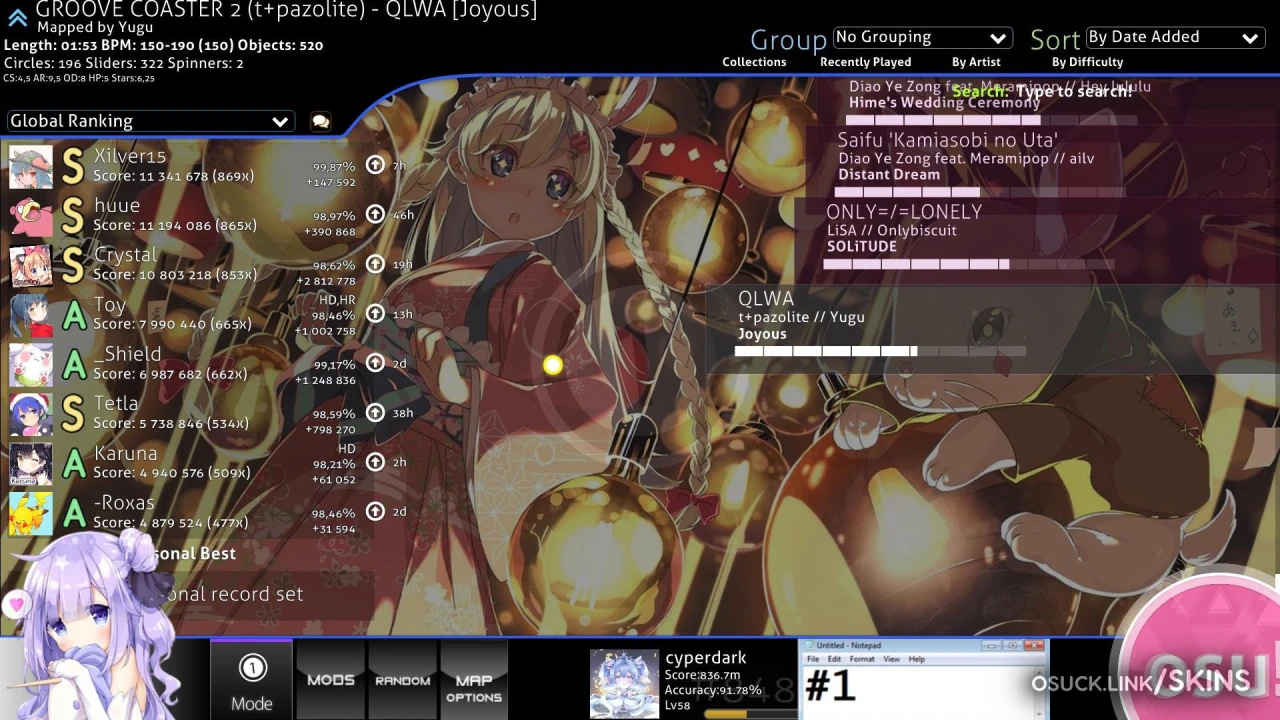Open the Format menu in Notepad
The image size is (1280, 720).
tap(862, 660)
